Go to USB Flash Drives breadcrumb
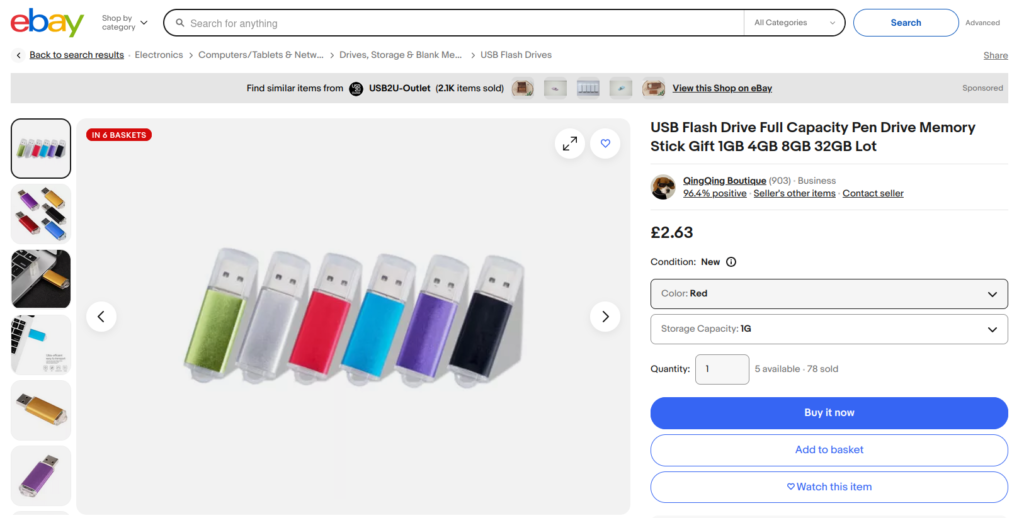Viewport: 1024px width, 518px height. [x=516, y=55]
